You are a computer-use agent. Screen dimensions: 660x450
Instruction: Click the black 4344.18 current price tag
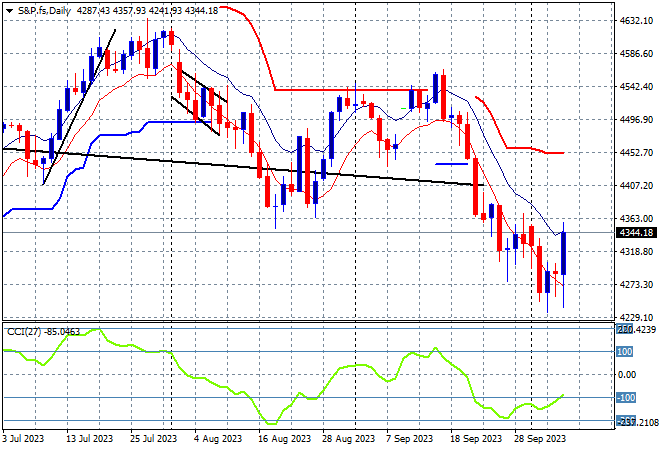[x=636, y=232]
